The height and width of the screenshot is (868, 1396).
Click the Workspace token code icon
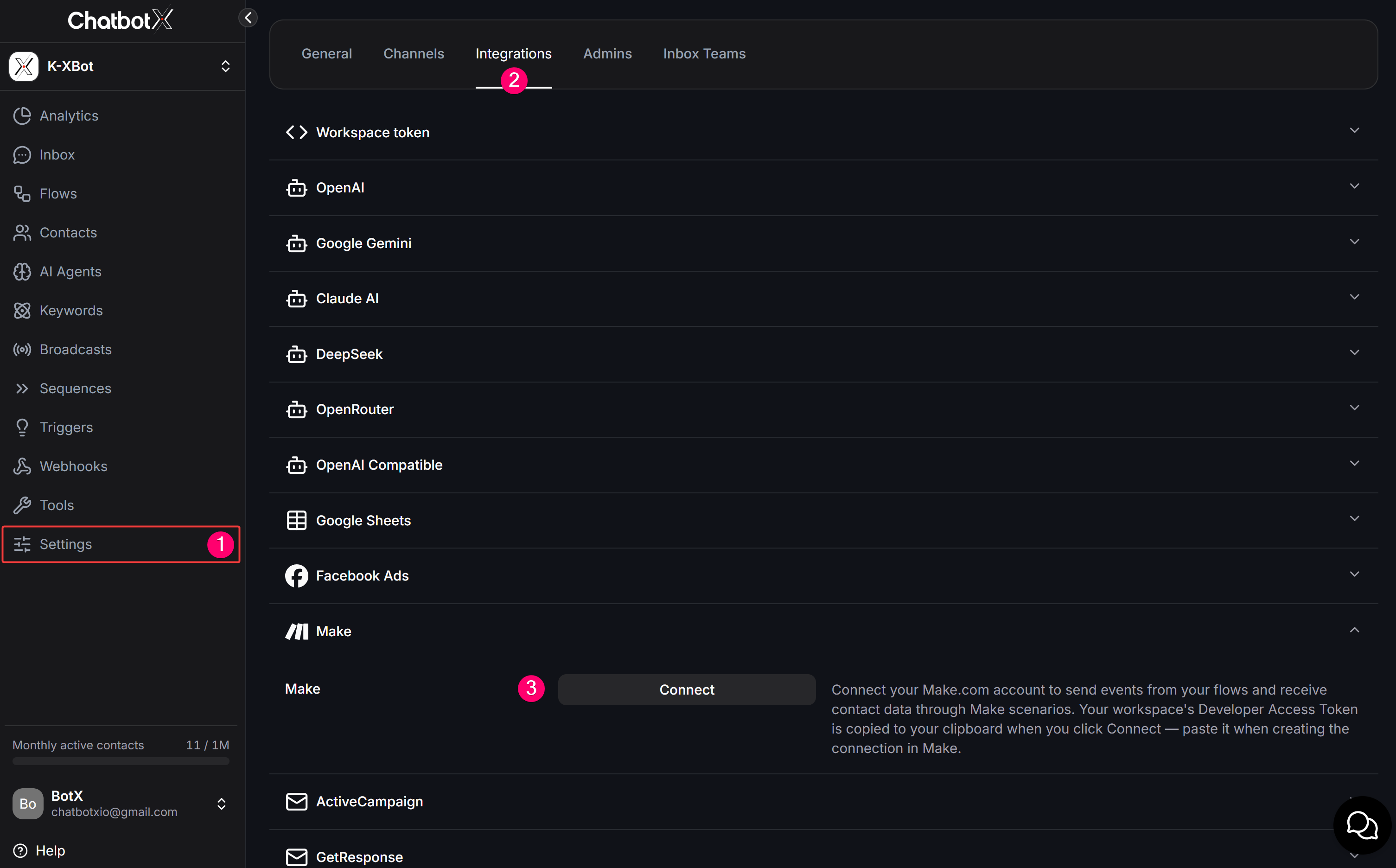coord(297,133)
